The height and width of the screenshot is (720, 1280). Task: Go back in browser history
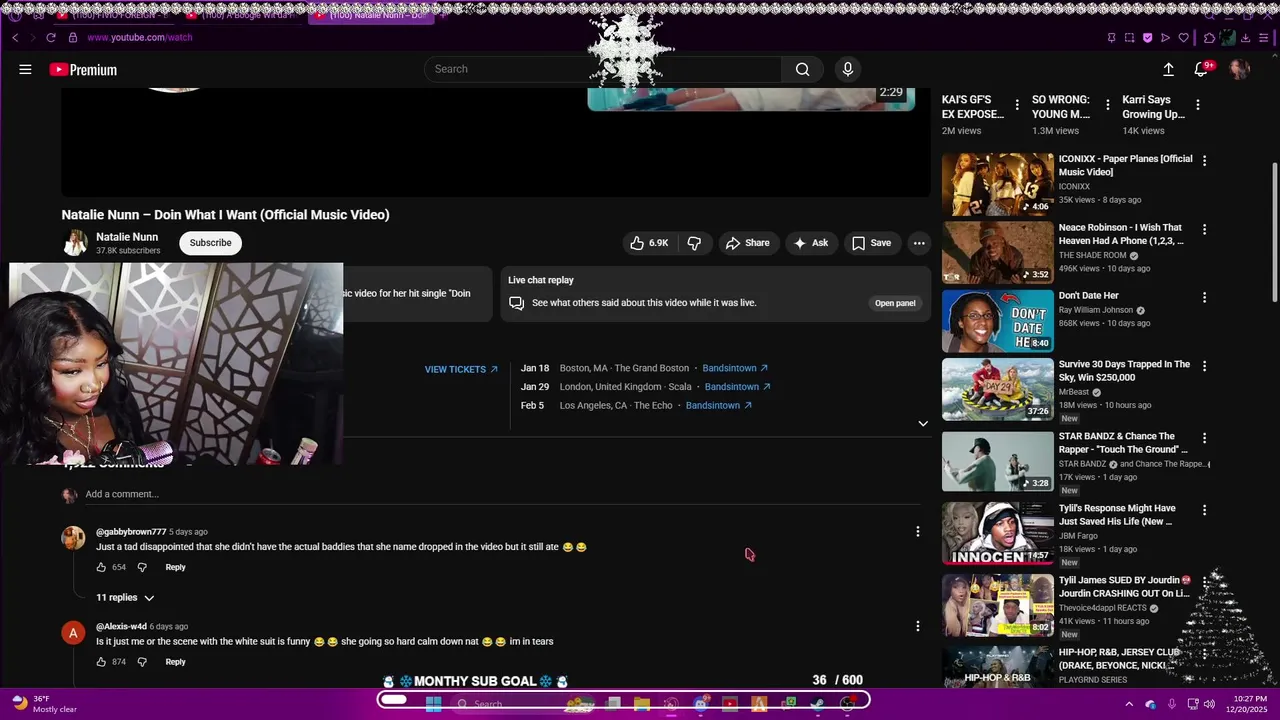[15, 38]
